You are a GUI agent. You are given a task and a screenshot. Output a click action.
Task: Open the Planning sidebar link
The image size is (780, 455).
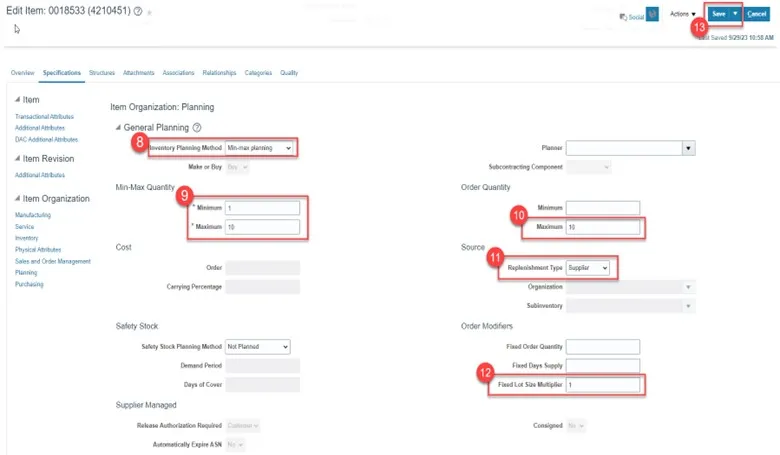click(26, 273)
